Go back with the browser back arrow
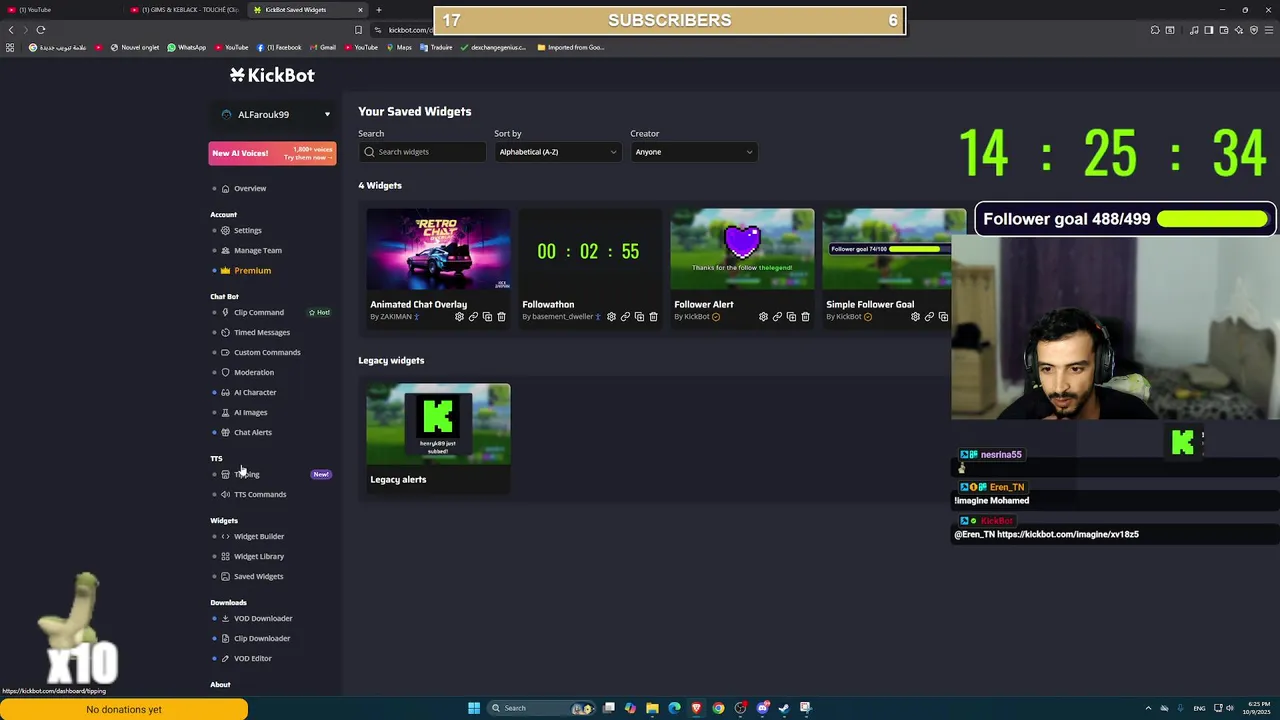This screenshot has height=720, width=1280. click(11, 30)
